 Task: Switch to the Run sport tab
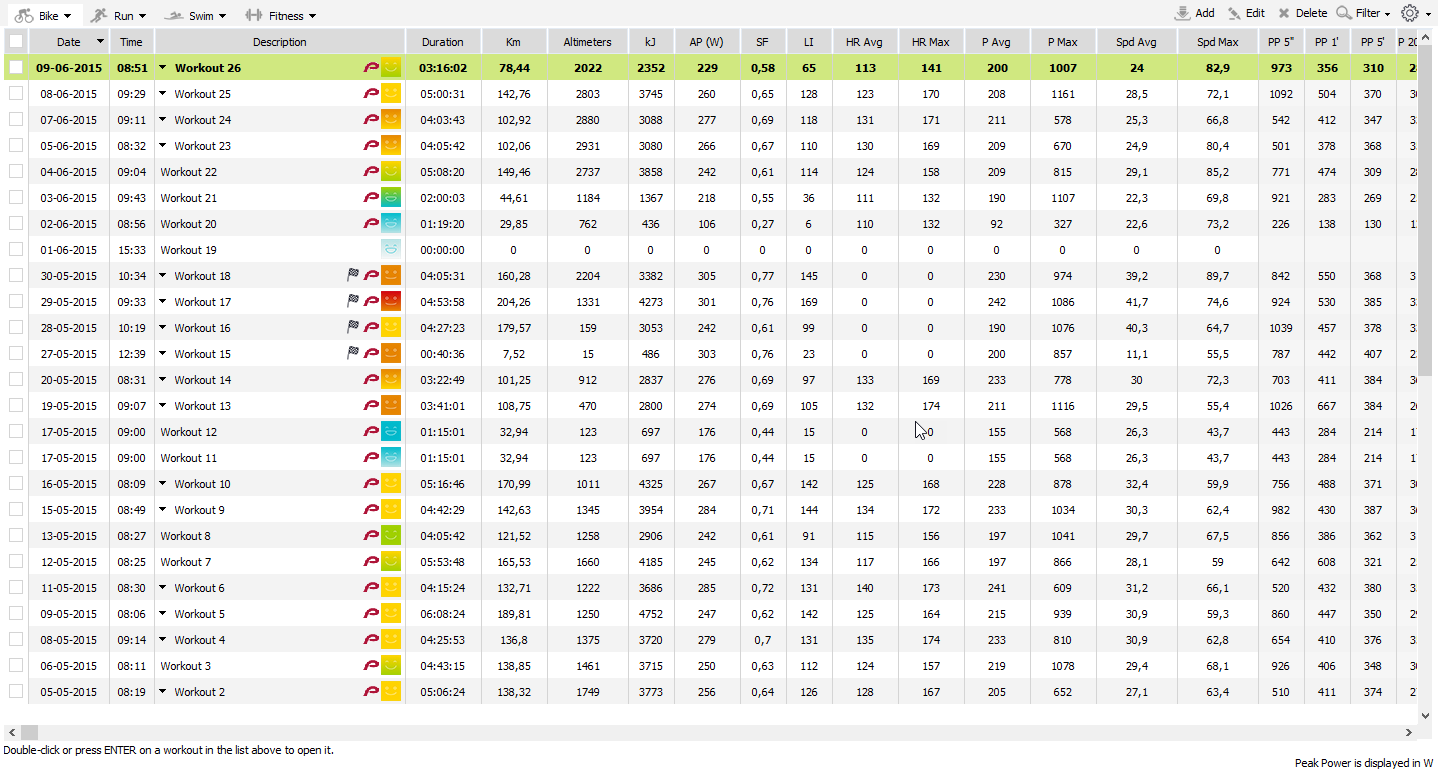118,16
